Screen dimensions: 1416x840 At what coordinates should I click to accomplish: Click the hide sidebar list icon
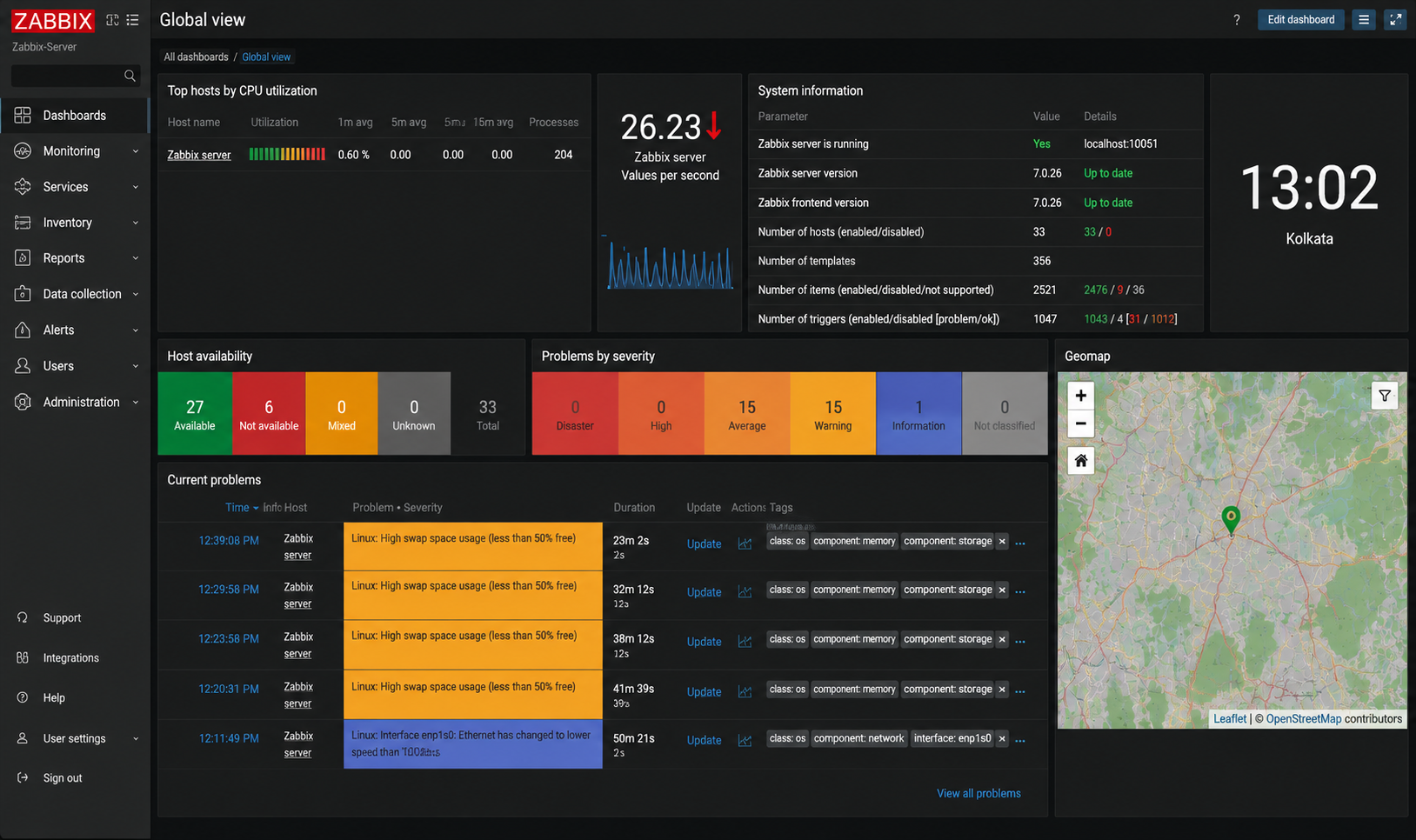(132, 20)
